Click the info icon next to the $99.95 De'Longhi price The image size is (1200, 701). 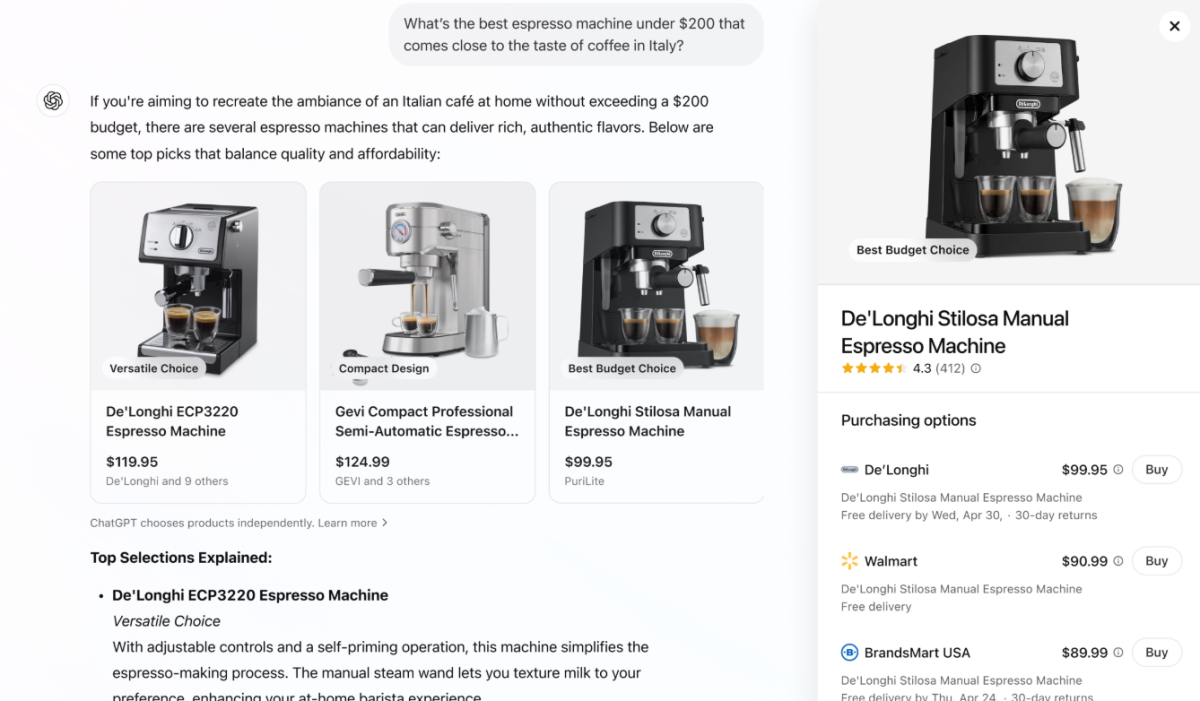tap(1118, 469)
